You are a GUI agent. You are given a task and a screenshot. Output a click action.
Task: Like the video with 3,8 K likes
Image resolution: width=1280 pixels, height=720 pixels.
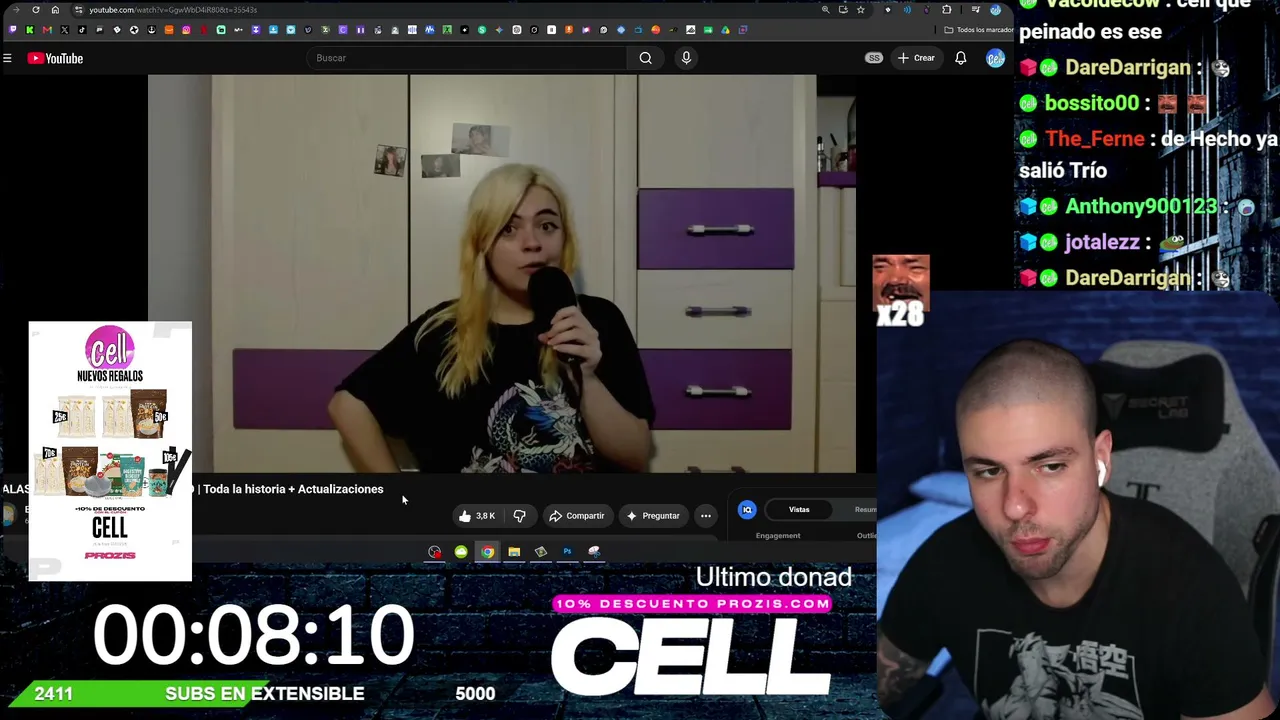[478, 516]
